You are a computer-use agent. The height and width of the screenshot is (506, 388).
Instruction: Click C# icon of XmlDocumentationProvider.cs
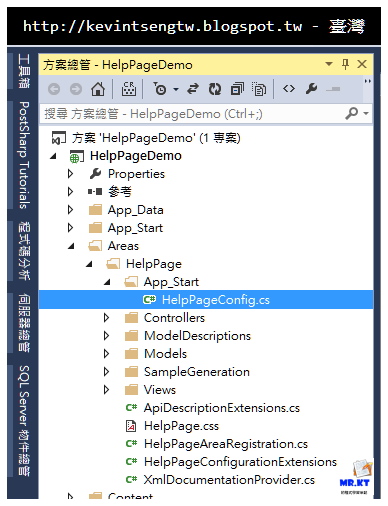pyautogui.click(x=131, y=480)
